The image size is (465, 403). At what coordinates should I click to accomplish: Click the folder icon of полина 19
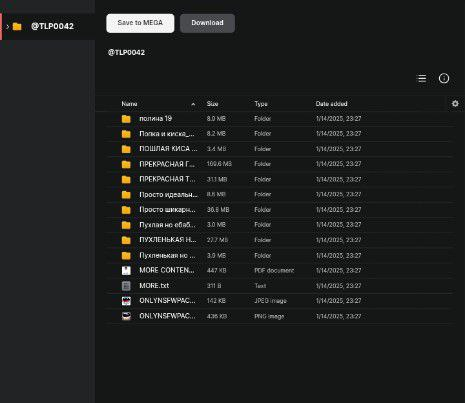coord(126,119)
